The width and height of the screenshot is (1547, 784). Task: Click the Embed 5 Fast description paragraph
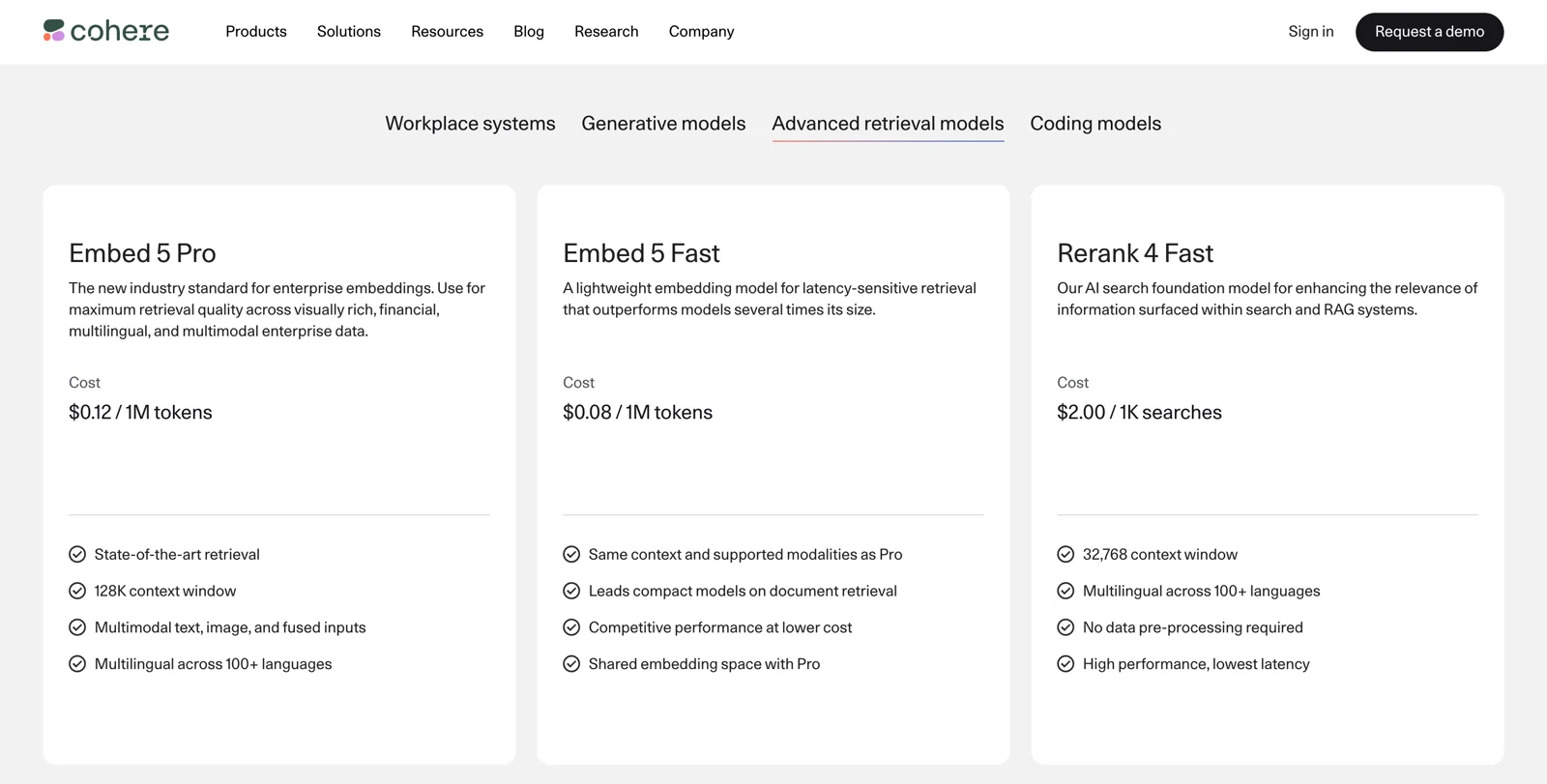click(x=770, y=299)
